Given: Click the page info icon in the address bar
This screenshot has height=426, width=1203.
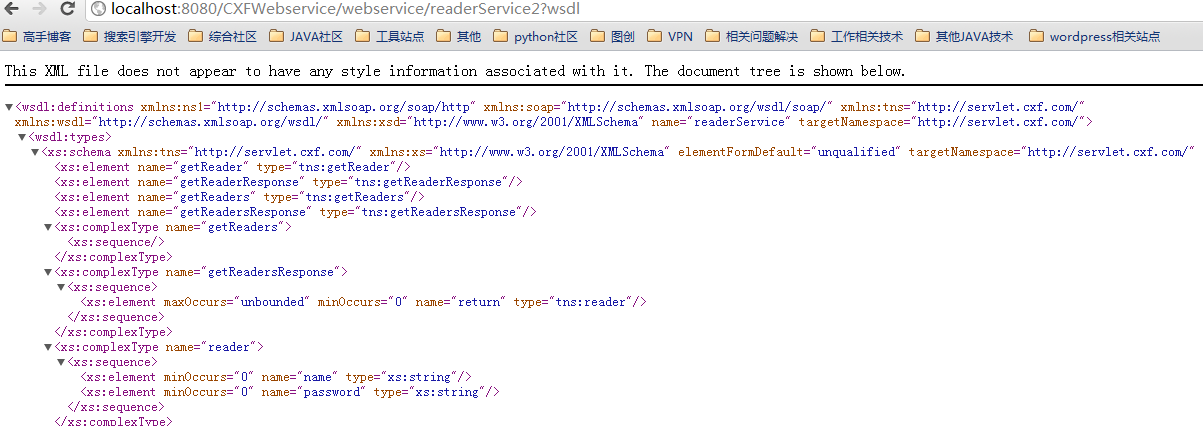Looking at the screenshot, I should (98, 9).
